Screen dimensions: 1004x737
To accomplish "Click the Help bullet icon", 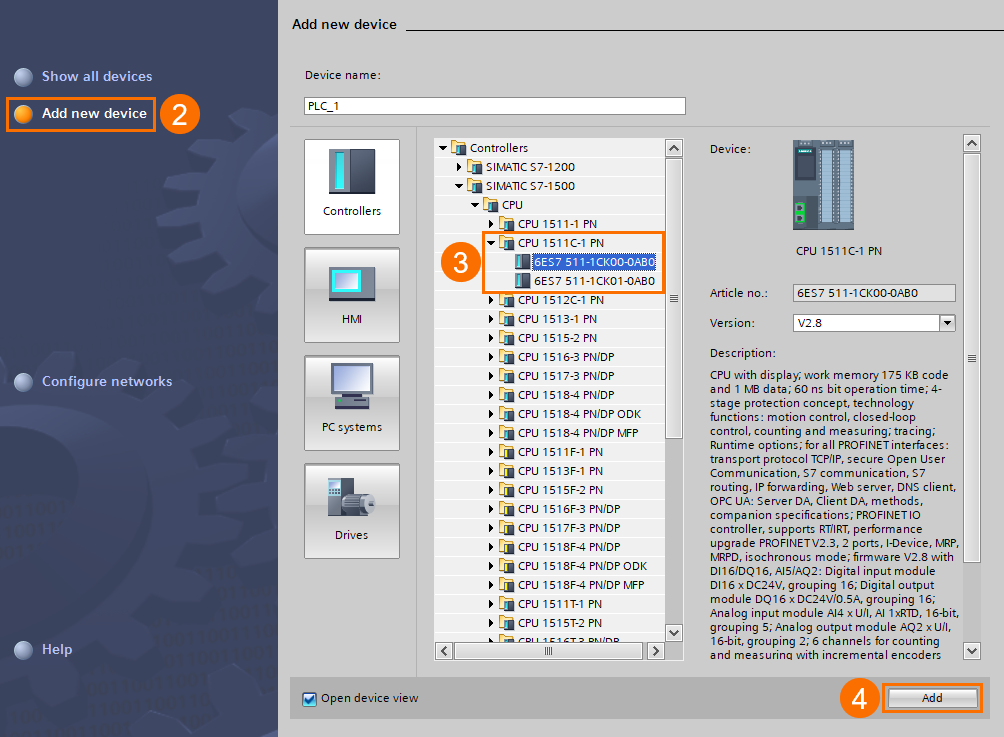I will [24, 650].
